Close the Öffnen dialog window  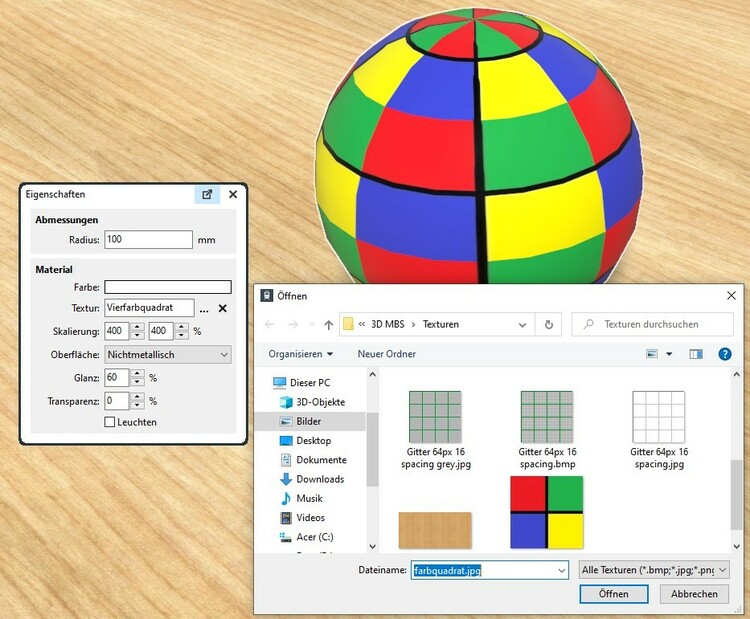click(731, 296)
